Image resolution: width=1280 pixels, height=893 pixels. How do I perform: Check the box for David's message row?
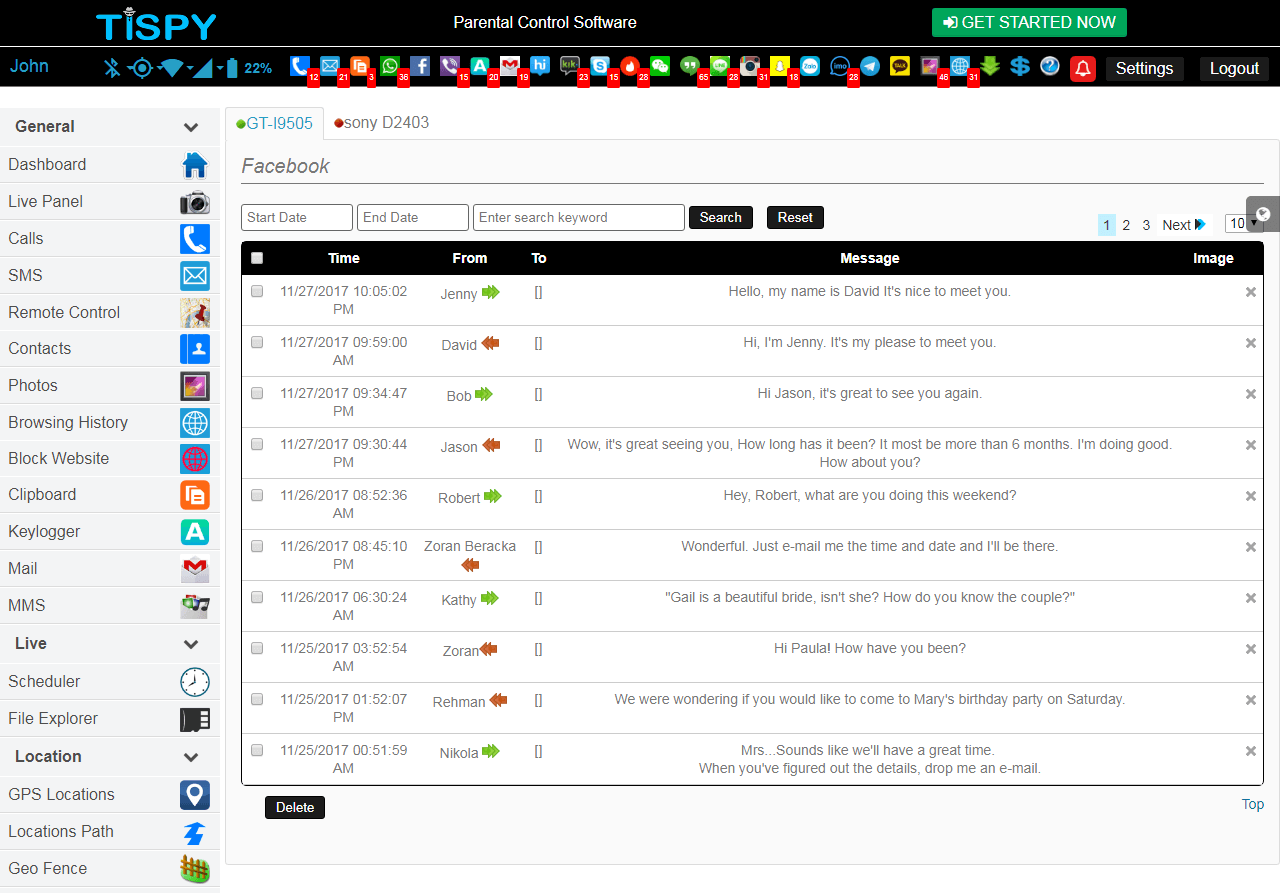tap(257, 342)
